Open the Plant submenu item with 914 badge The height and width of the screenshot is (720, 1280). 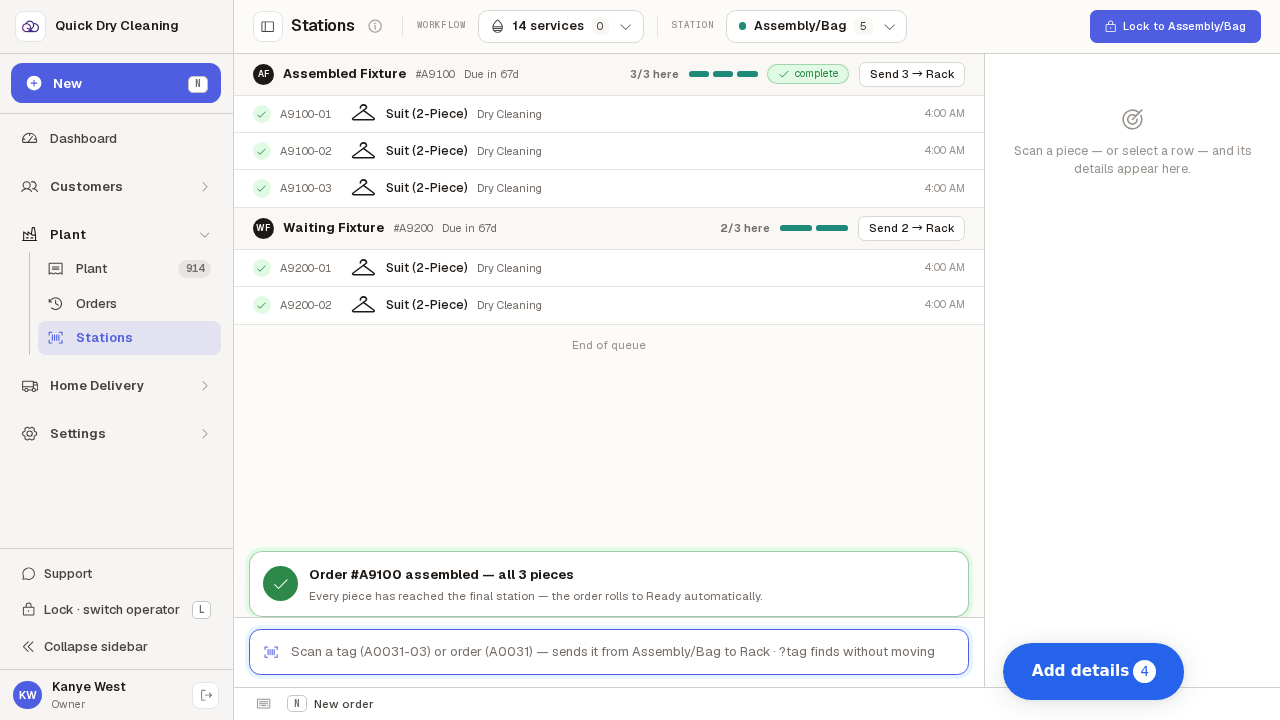tap(129, 269)
